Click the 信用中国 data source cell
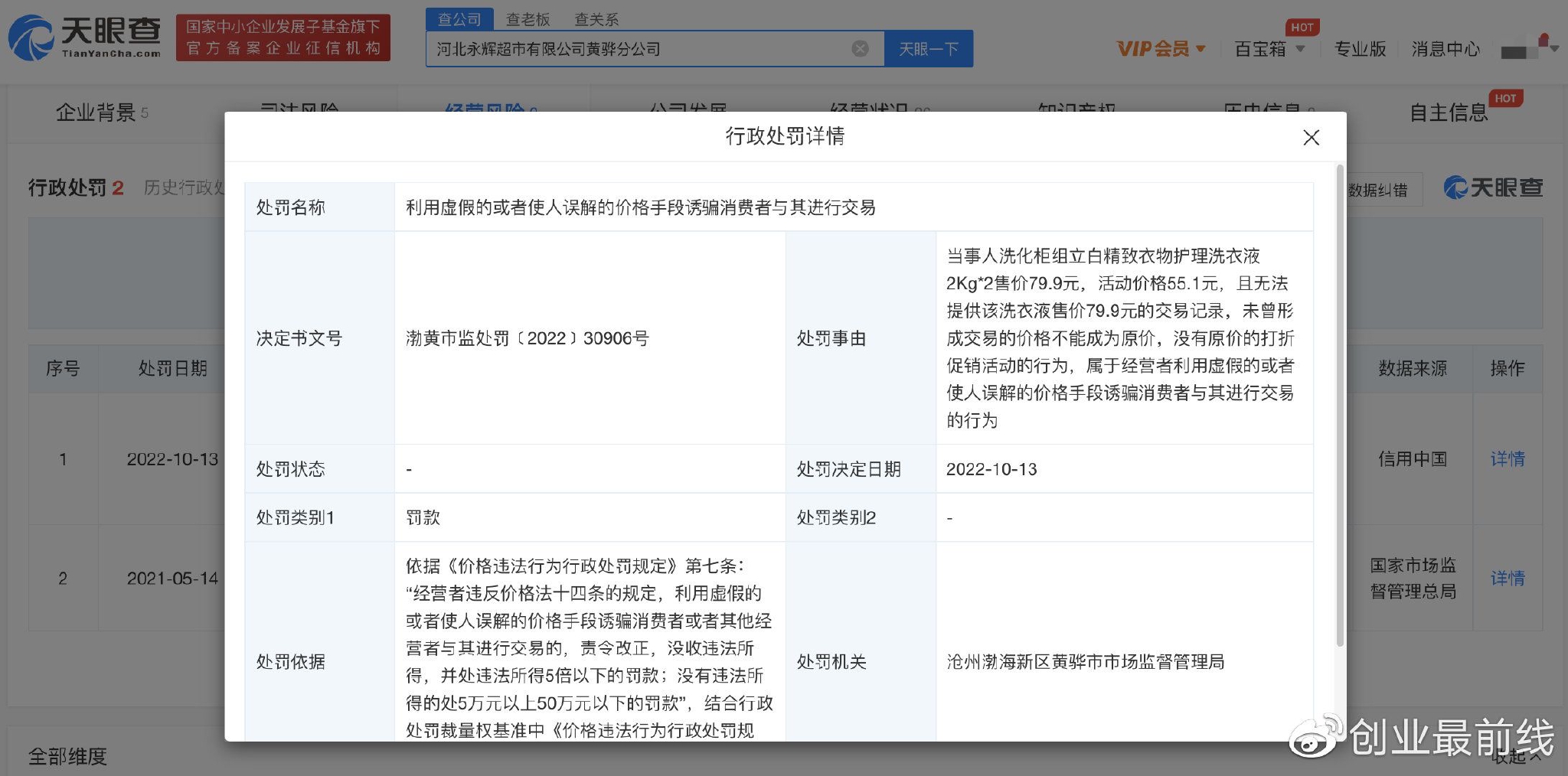1568x776 pixels. click(x=1413, y=459)
